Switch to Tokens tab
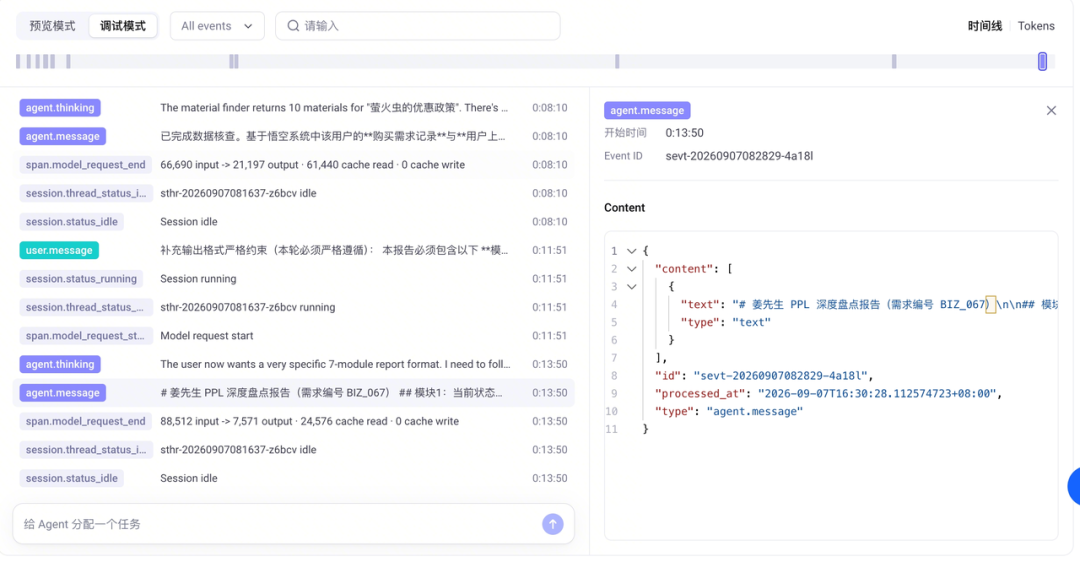 1036,26
